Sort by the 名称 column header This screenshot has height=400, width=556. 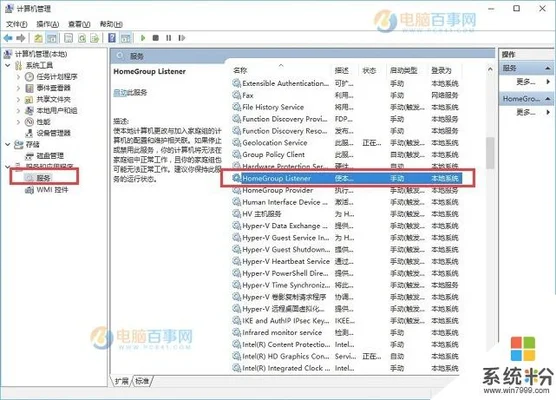[281, 70]
